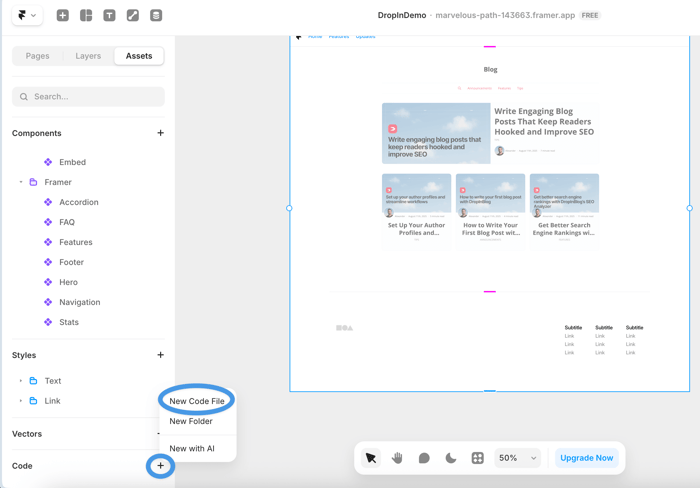The height and width of the screenshot is (488, 700).
Task: Click marvelous-path-143663.framer.app site URL
Action: pyautogui.click(x=505, y=15)
